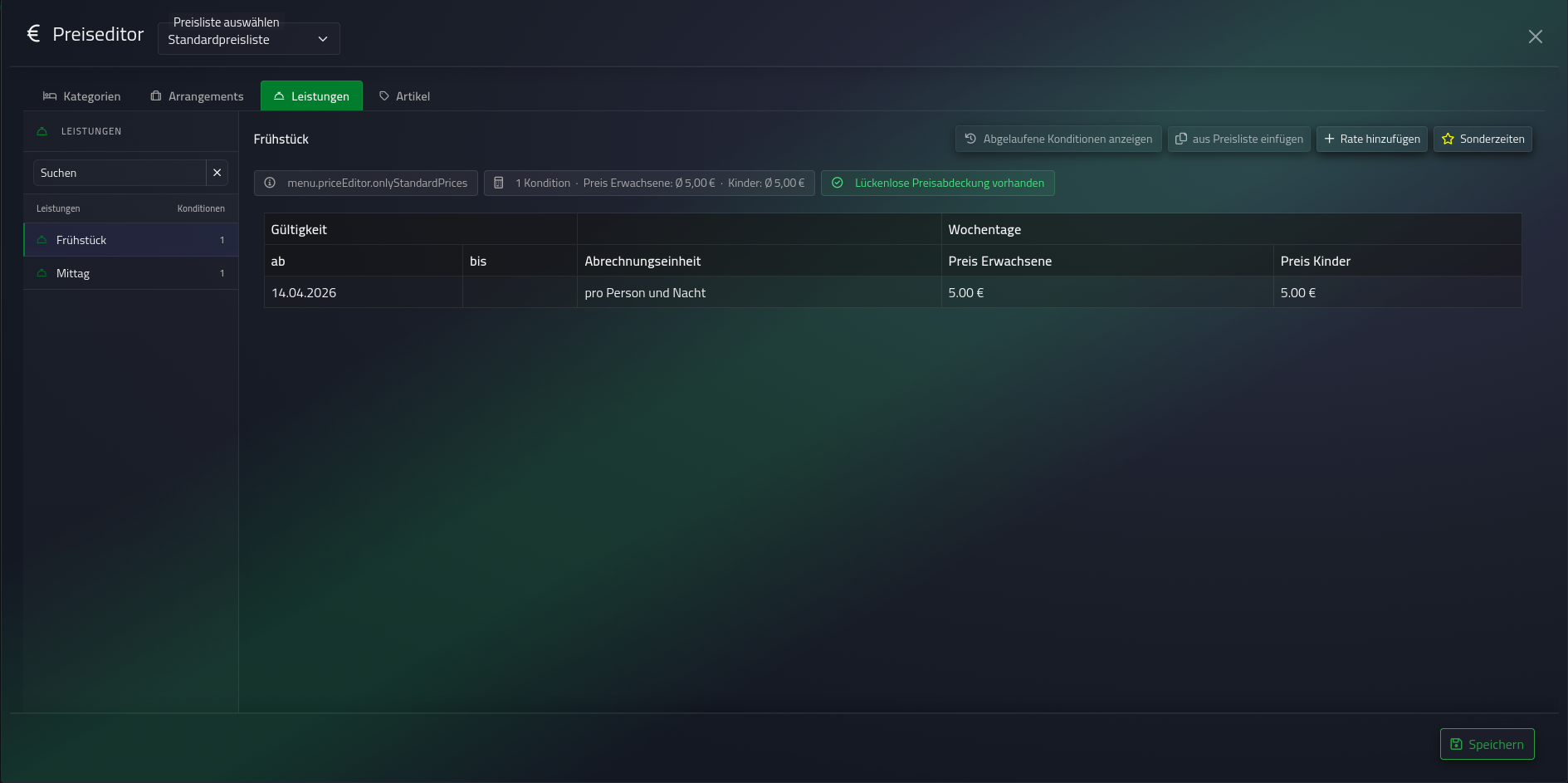This screenshot has height=783, width=1568.
Task: Click the 5.00 € child price cell
Action: (x=1398, y=292)
